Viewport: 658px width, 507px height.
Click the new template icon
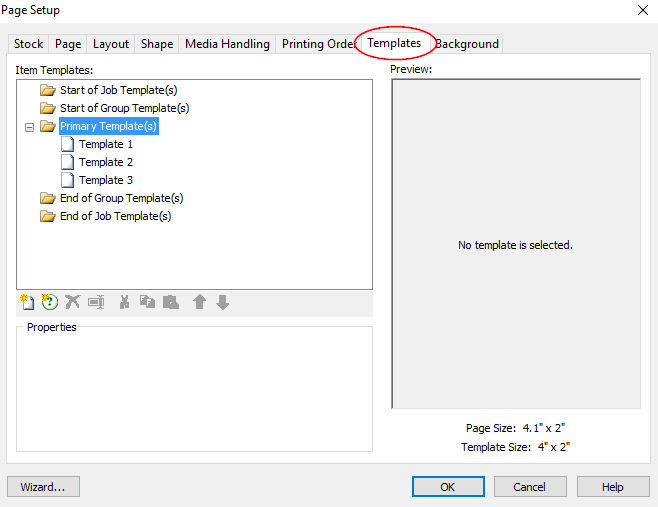[x=27, y=302]
